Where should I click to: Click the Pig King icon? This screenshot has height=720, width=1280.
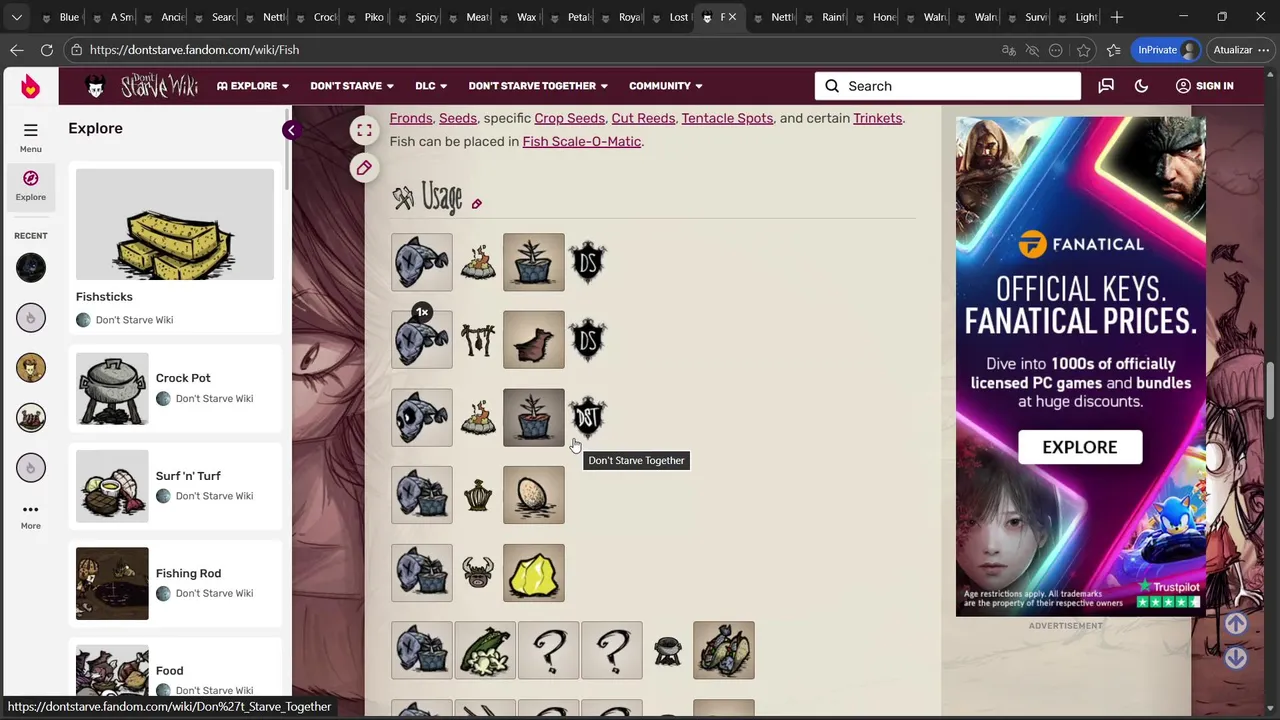point(478,573)
